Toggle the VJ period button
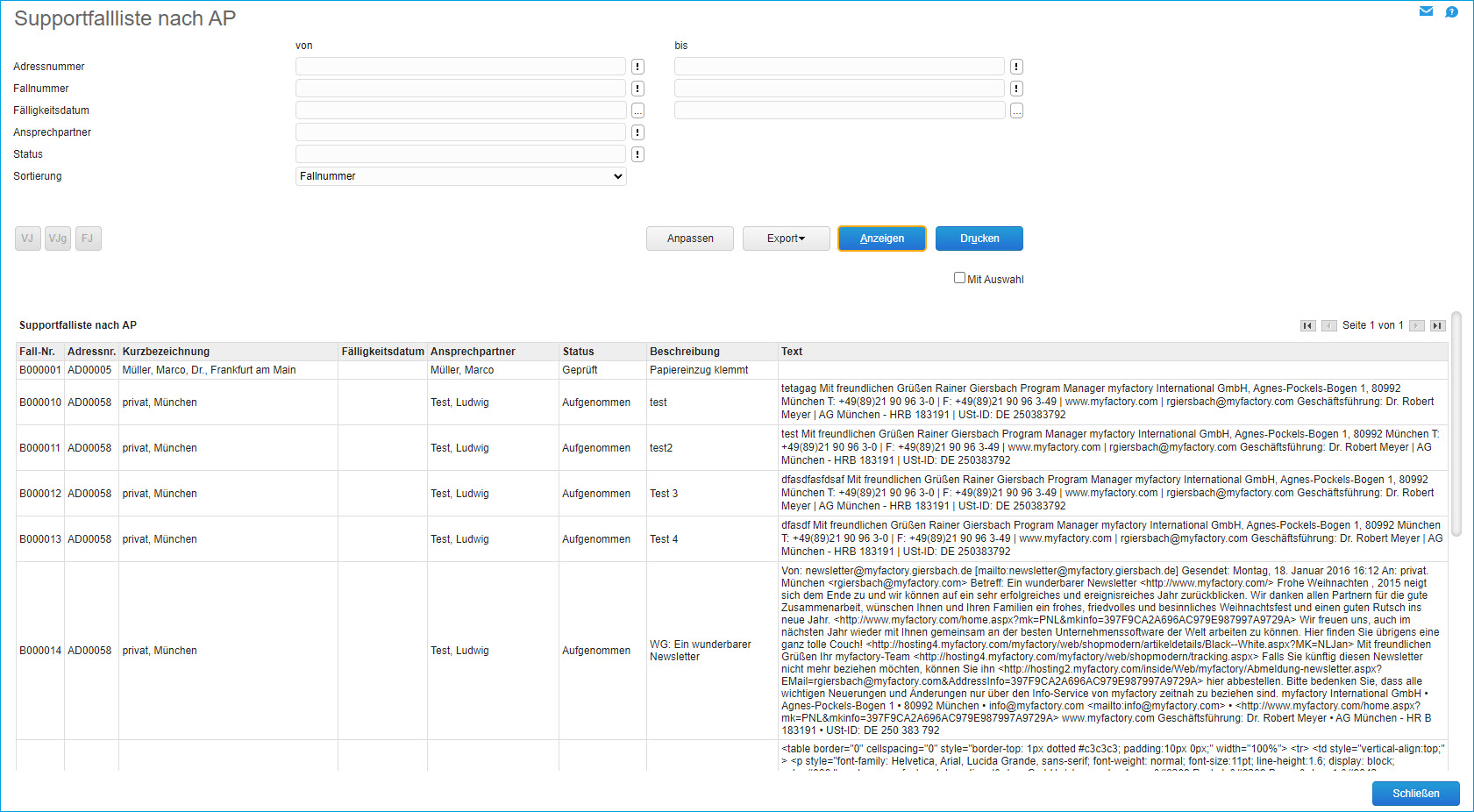 tap(27, 239)
